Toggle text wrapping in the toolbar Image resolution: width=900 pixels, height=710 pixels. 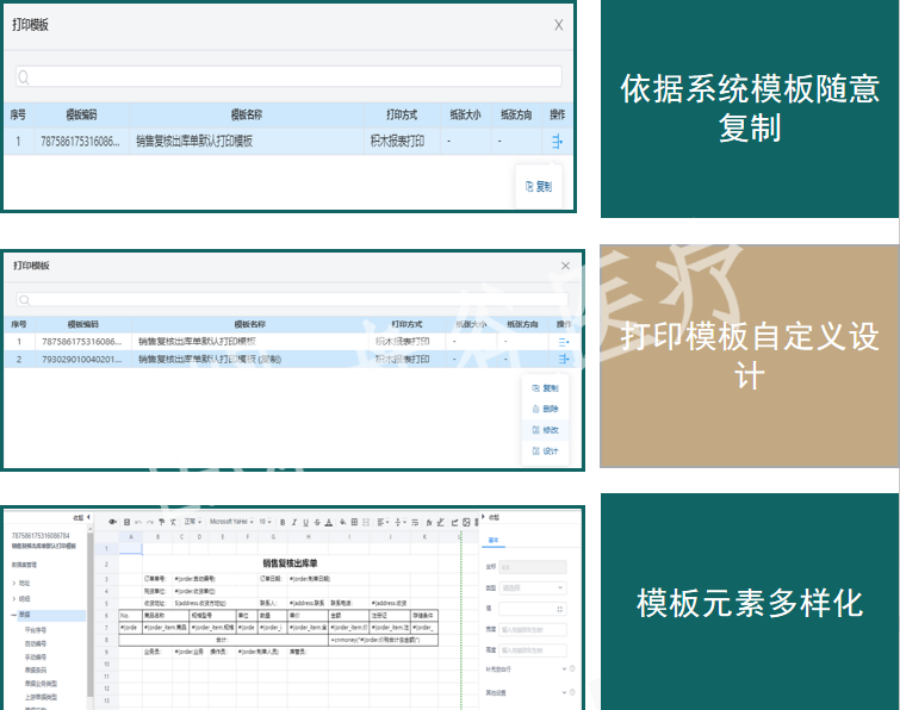click(414, 522)
